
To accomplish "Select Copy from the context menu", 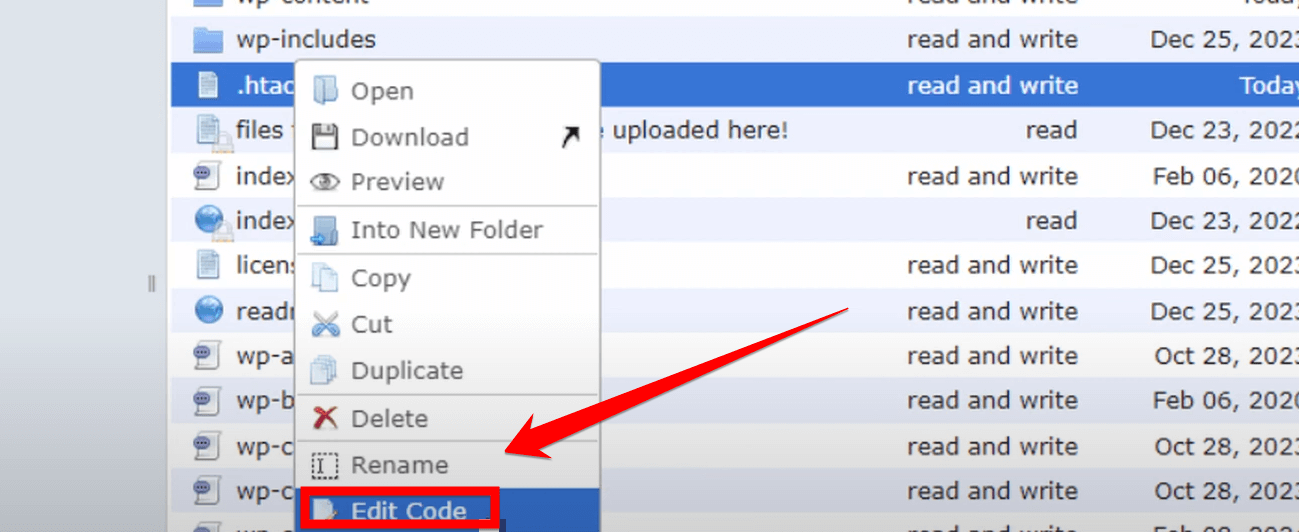I will [380, 278].
